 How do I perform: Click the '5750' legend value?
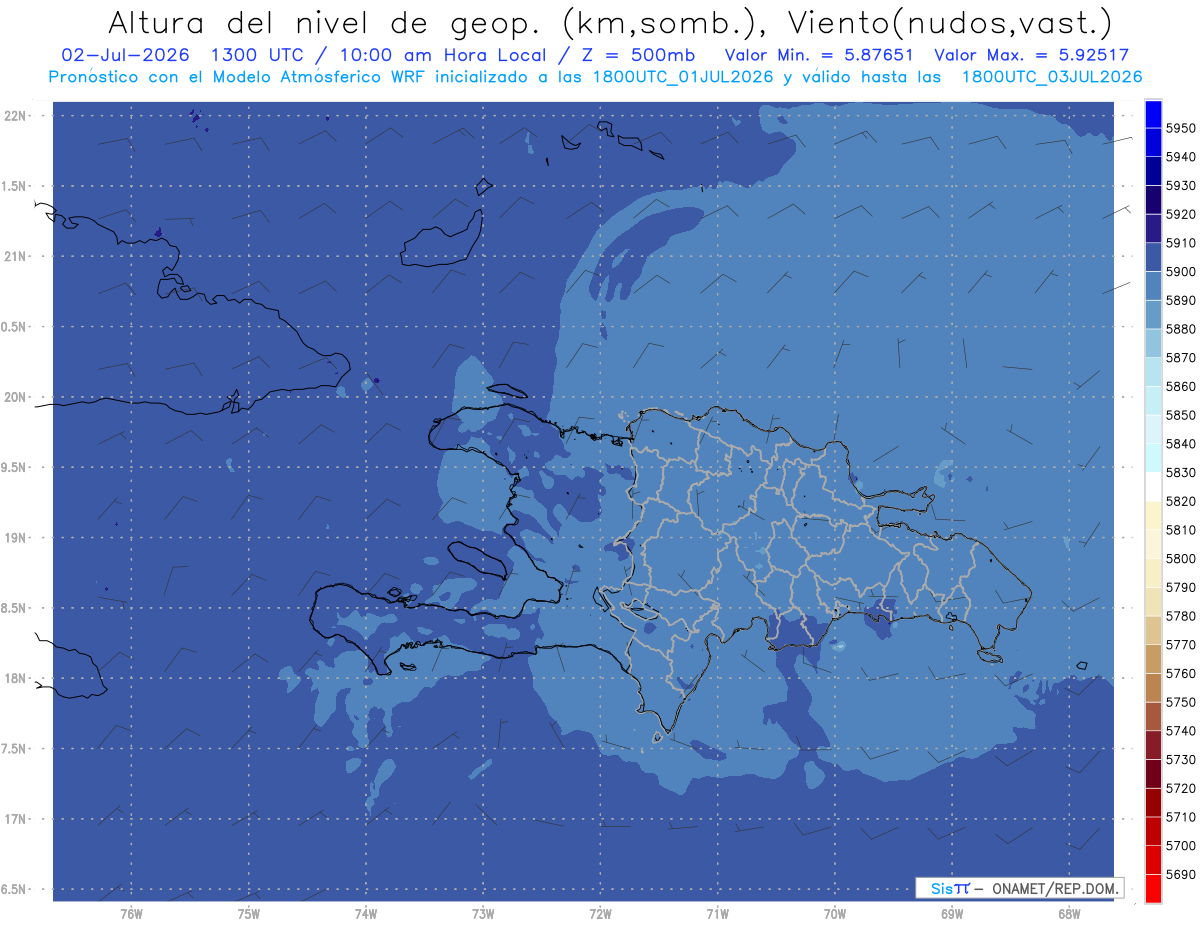pyautogui.click(x=1180, y=702)
